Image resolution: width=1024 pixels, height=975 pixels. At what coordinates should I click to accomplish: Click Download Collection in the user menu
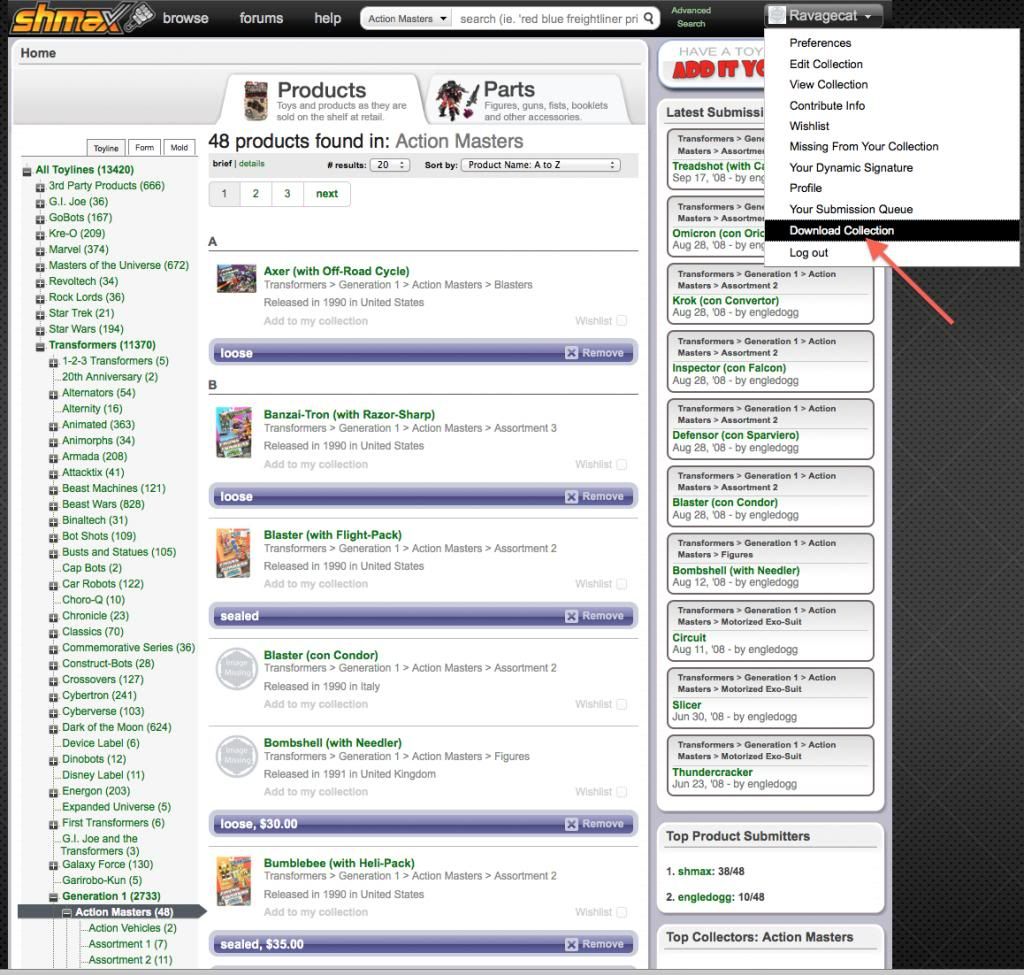point(891,231)
